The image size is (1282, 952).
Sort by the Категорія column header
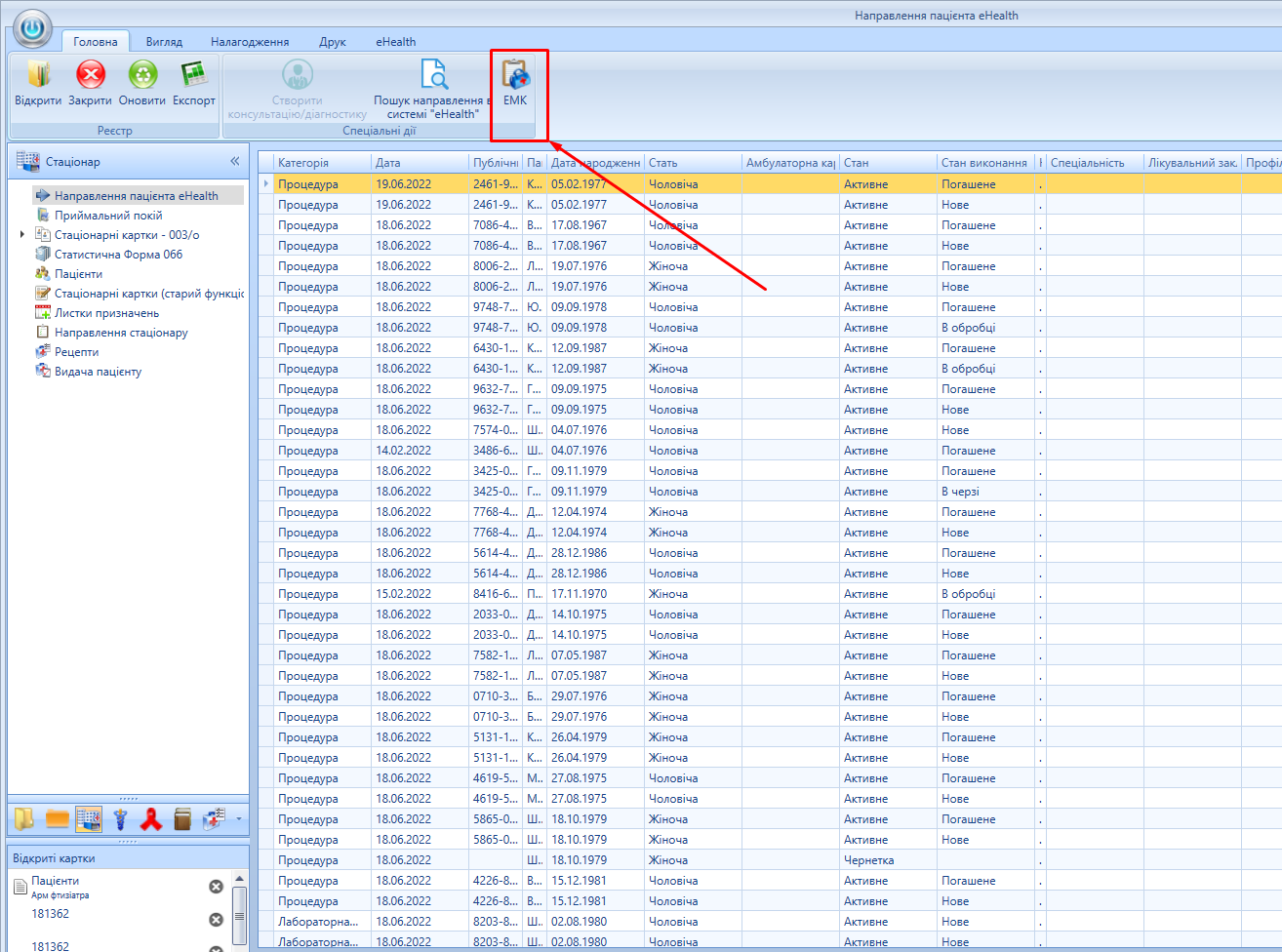[x=322, y=163]
